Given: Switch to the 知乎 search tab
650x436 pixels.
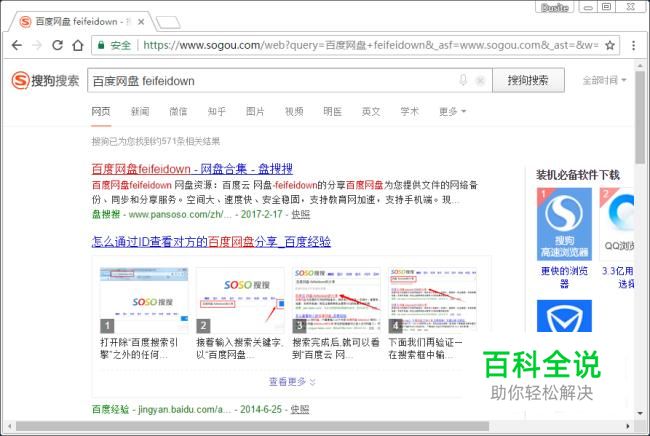Looking at the screenshot, I should click(217, 111).
